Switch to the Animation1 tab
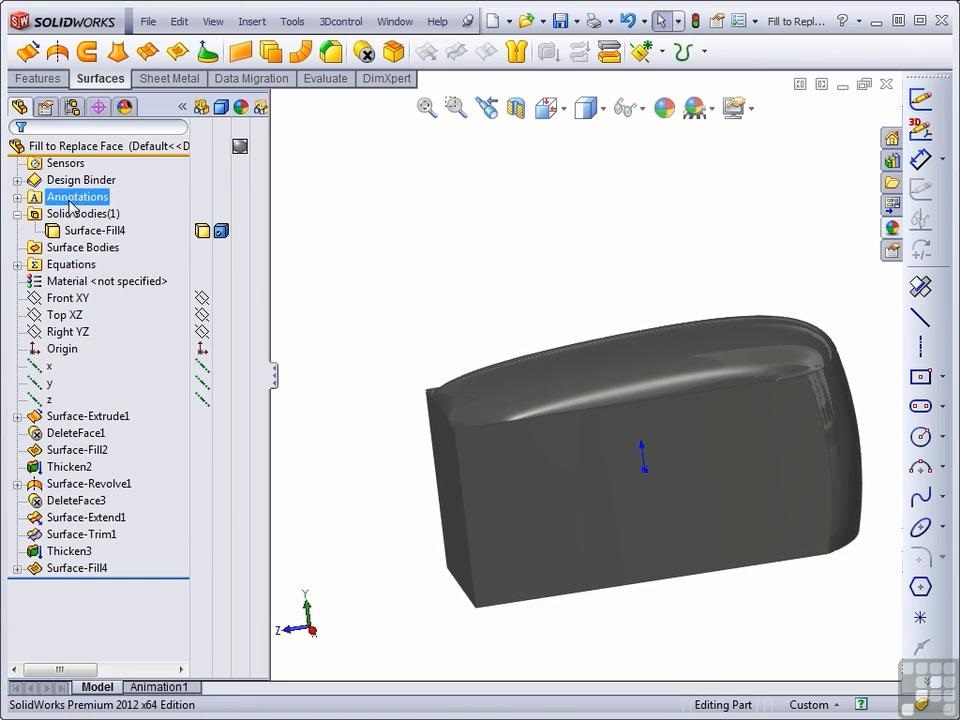960x720 pixels. click(x=158, y=687)
